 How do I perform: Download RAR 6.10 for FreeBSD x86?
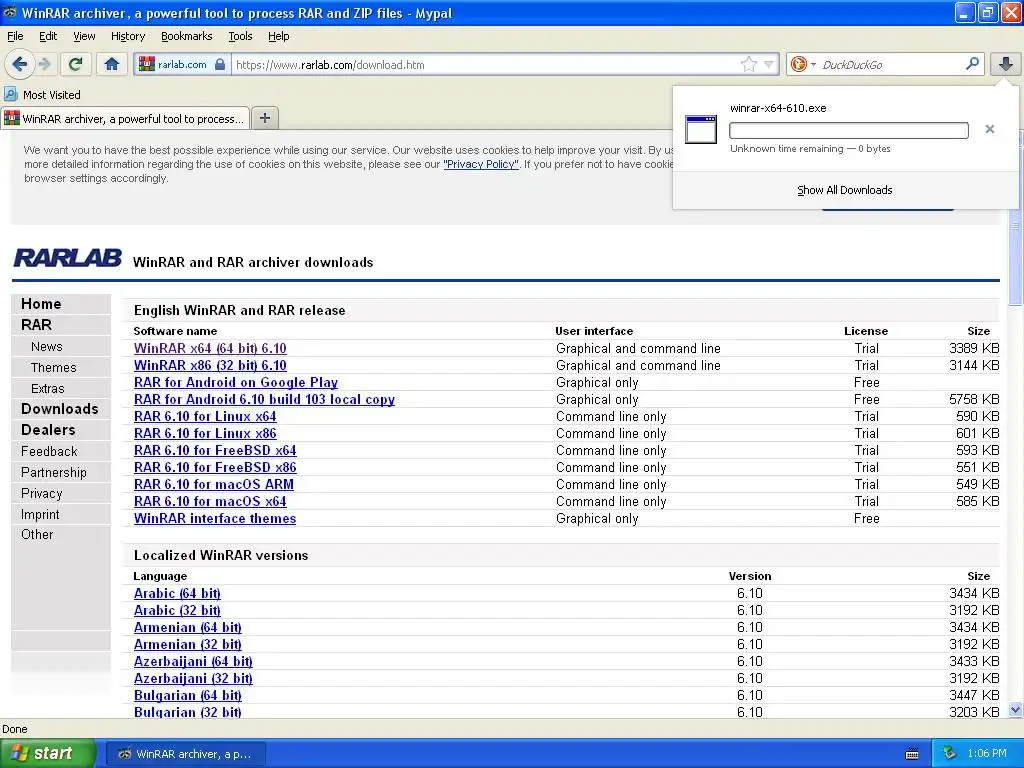[x=215, y=467]
